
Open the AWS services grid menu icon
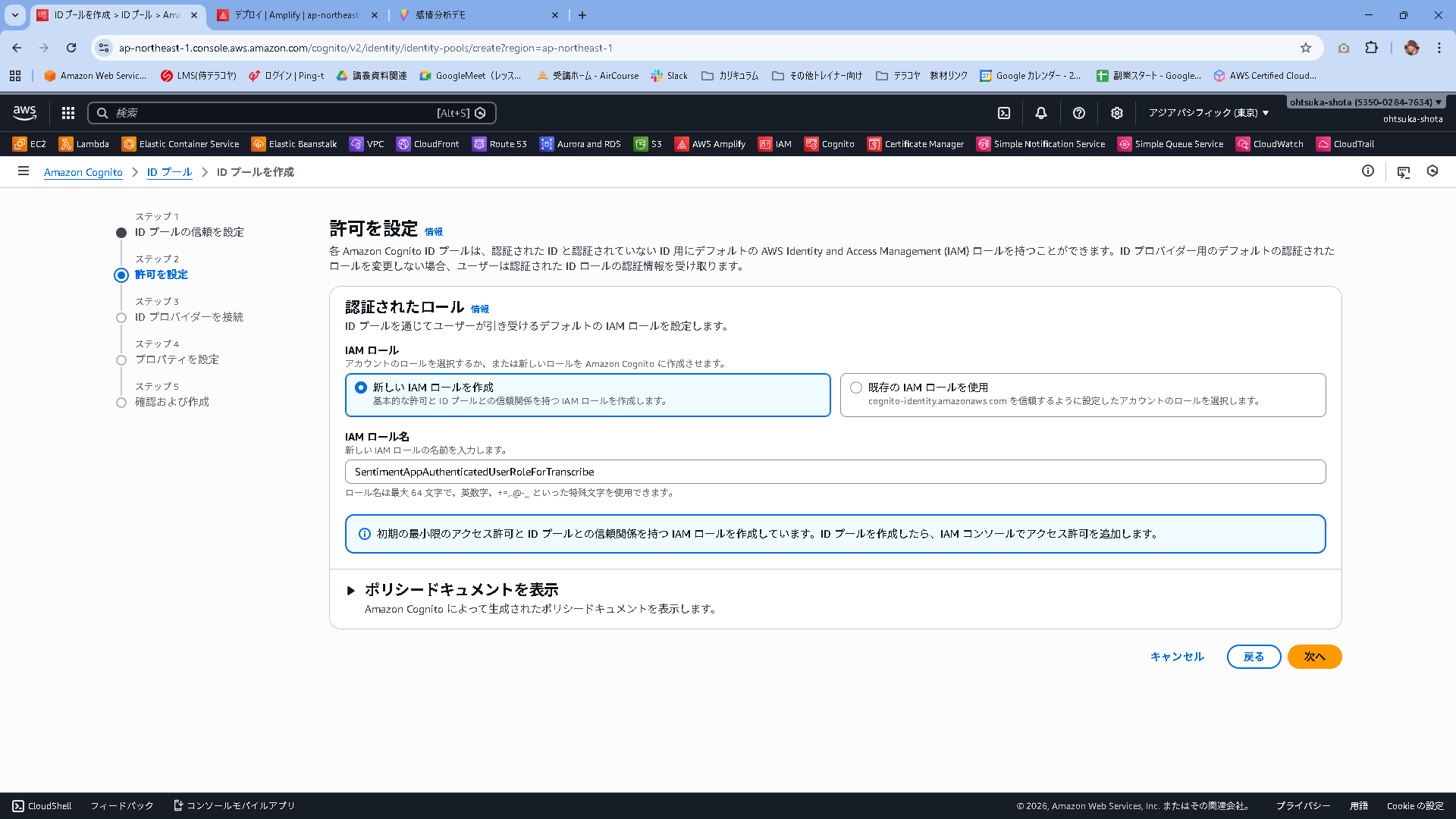[68, 113]
